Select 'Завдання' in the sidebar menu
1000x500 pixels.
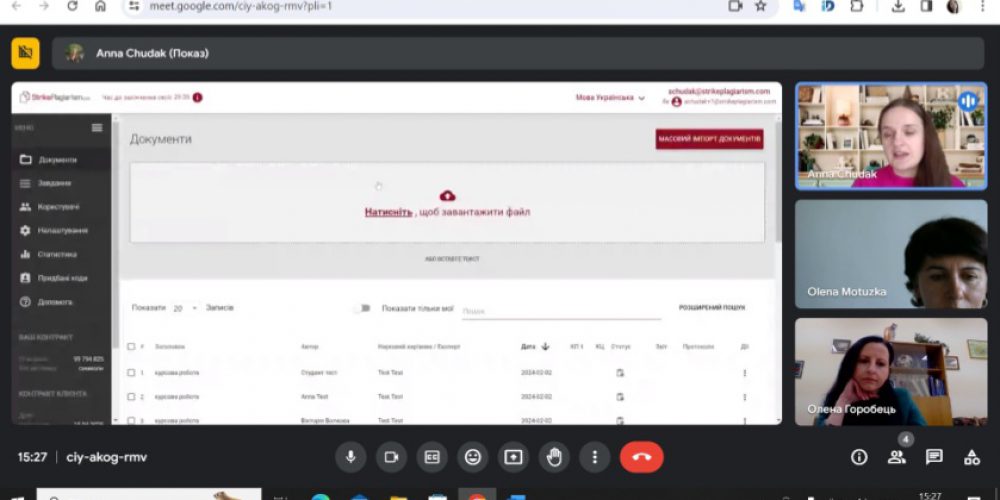tap(55, 183)
